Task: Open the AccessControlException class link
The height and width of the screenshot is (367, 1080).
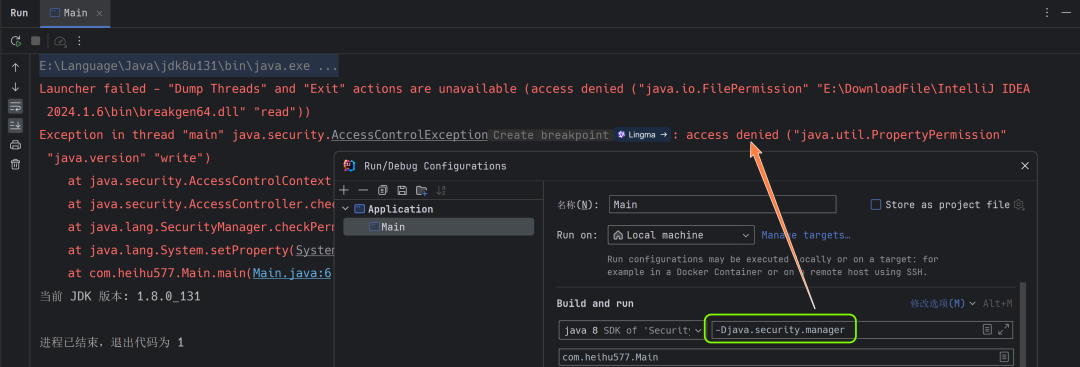Action: (409, 134)
